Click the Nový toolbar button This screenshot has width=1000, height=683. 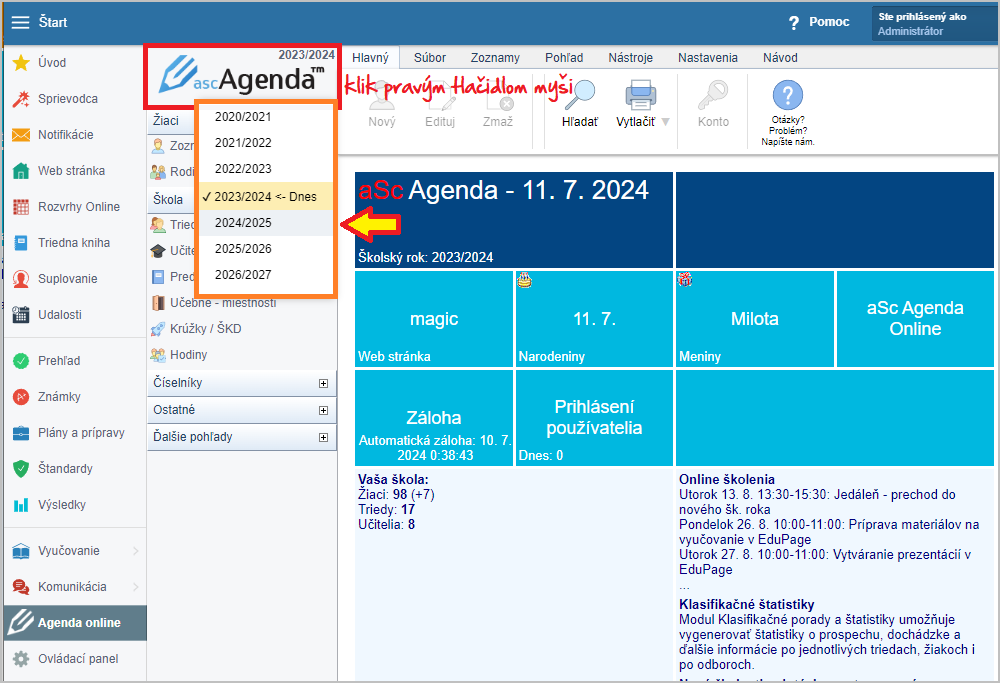[x=381, y=103]
